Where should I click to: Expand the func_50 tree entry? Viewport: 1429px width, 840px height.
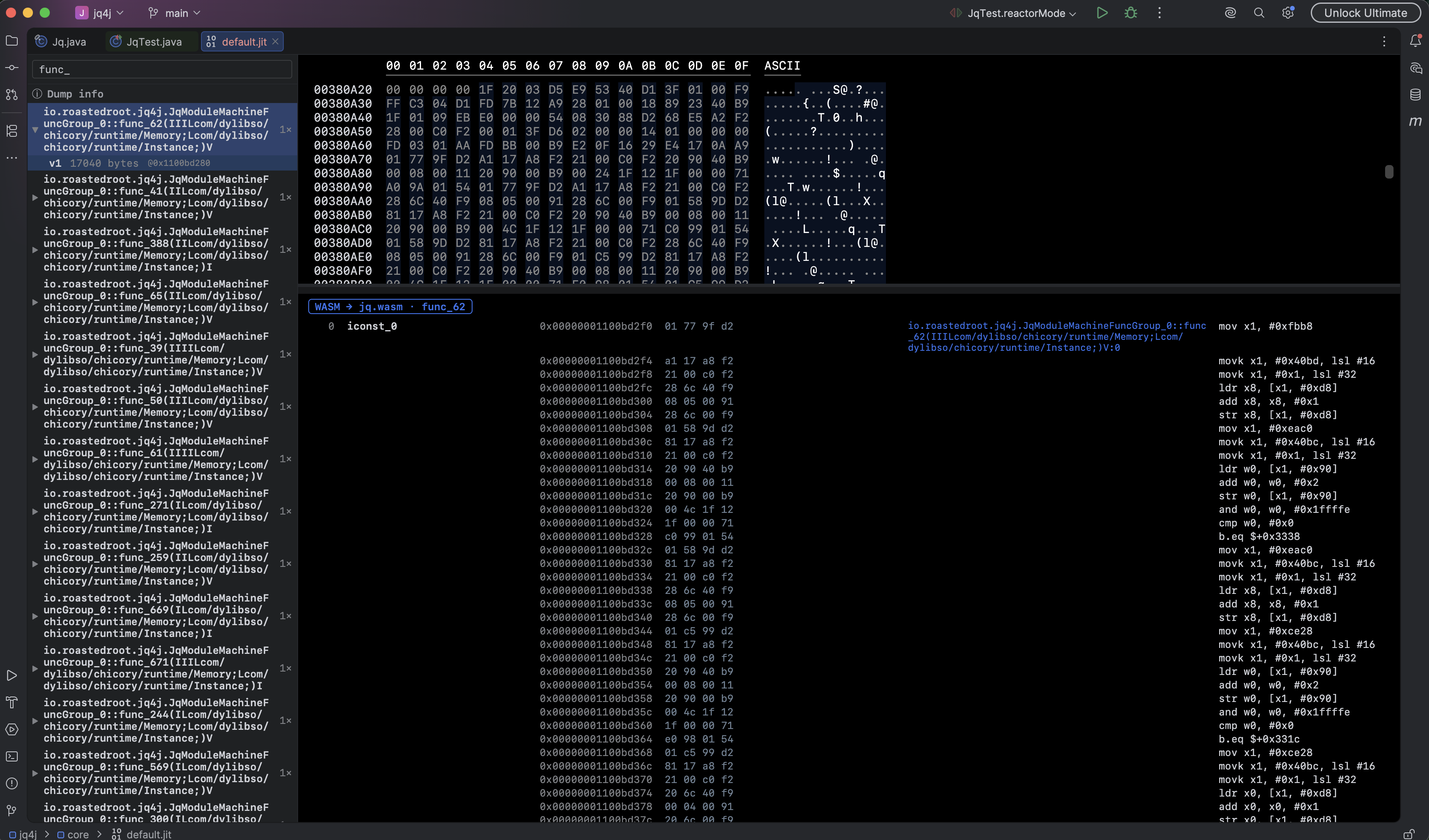[35, 406]
